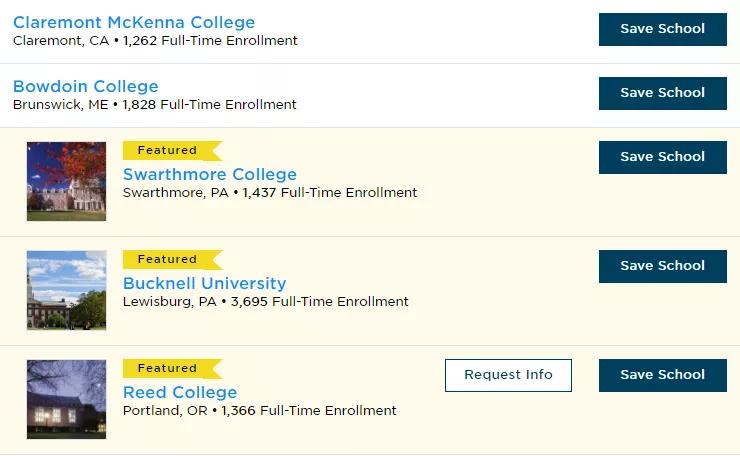Open the Bowdoin College link
This screenshot has width=740, height=456.
[86, 86]
